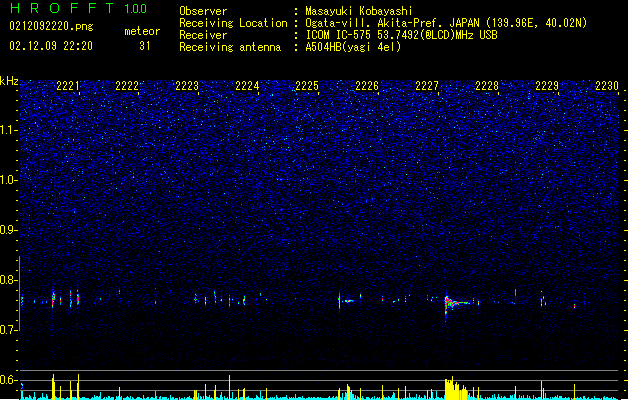This screenshot has width=629, height=400.
Task: Click the 2222 time marker
Action: click(x=127, y=86)
